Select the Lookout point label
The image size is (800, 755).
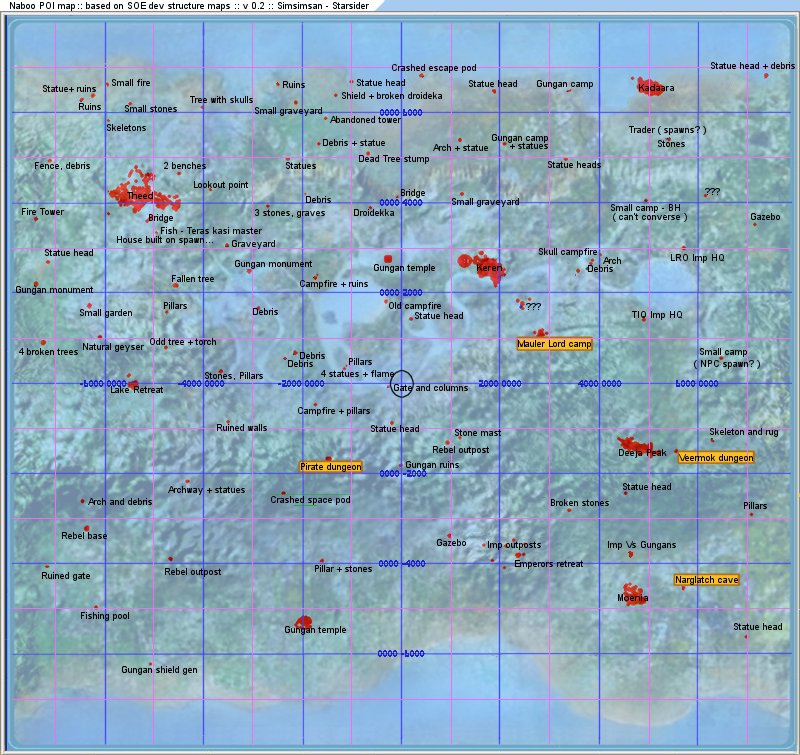pyautogui.click(x=220, y=185)
